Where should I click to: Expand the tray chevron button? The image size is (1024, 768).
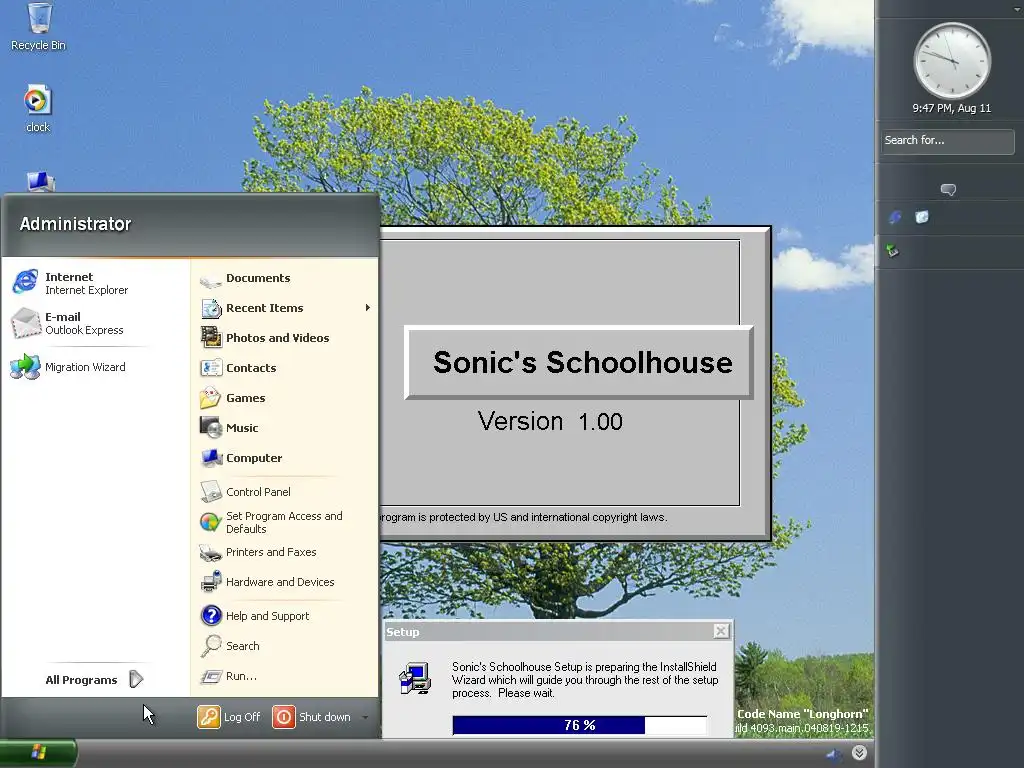(x=859, y=753)
